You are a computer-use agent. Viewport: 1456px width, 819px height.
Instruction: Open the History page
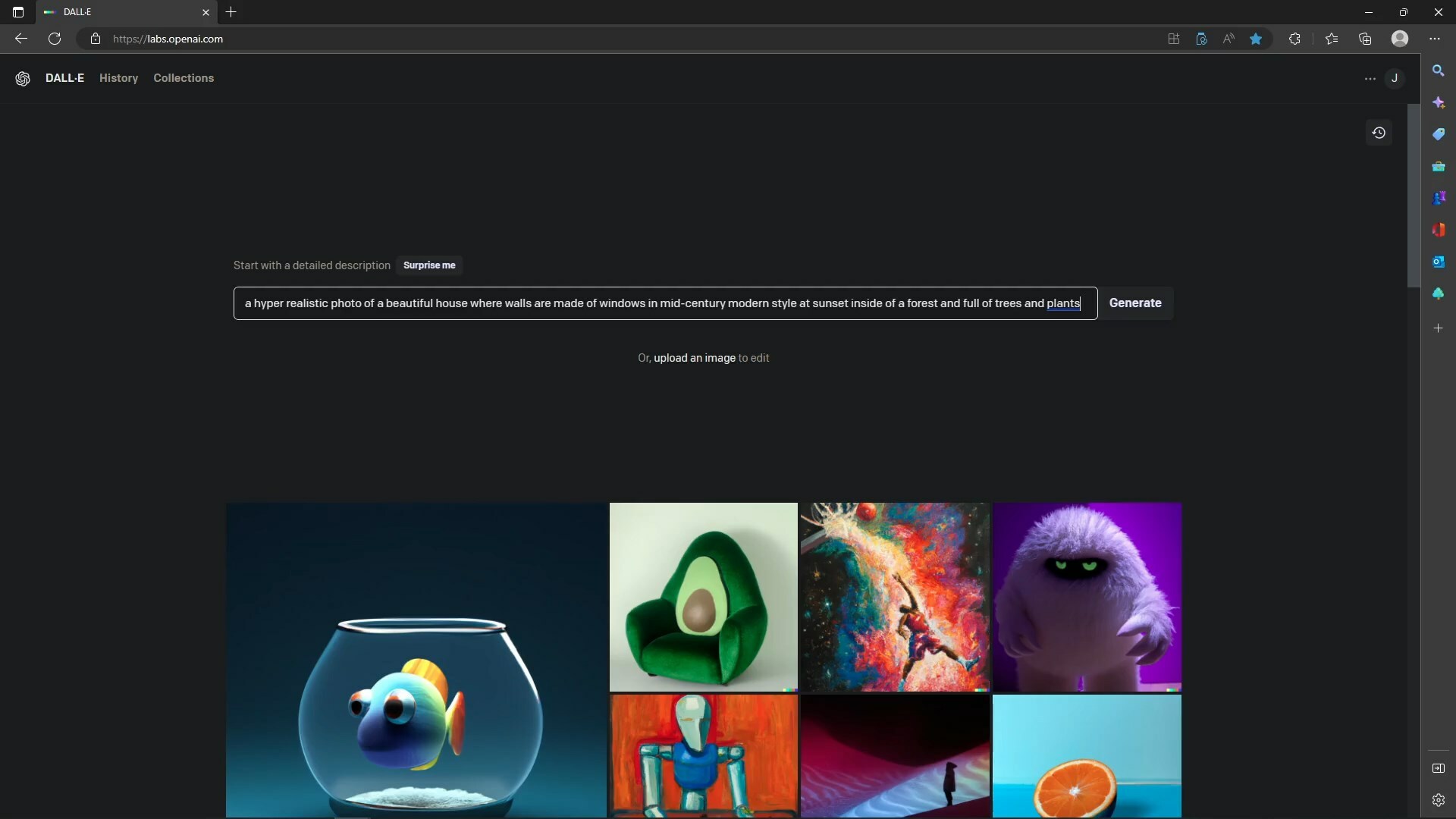tap(118, 78)
